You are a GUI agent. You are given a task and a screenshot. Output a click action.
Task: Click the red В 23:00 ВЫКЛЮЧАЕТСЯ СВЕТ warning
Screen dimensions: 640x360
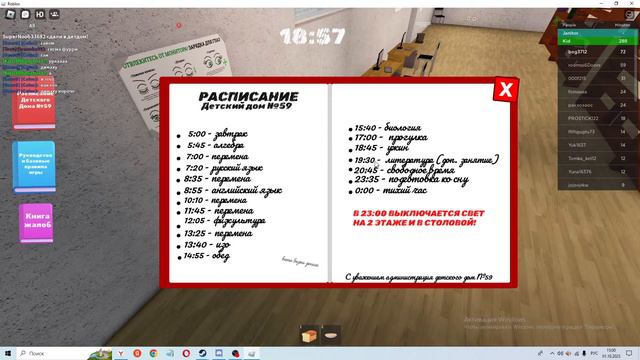pos(418,218)
